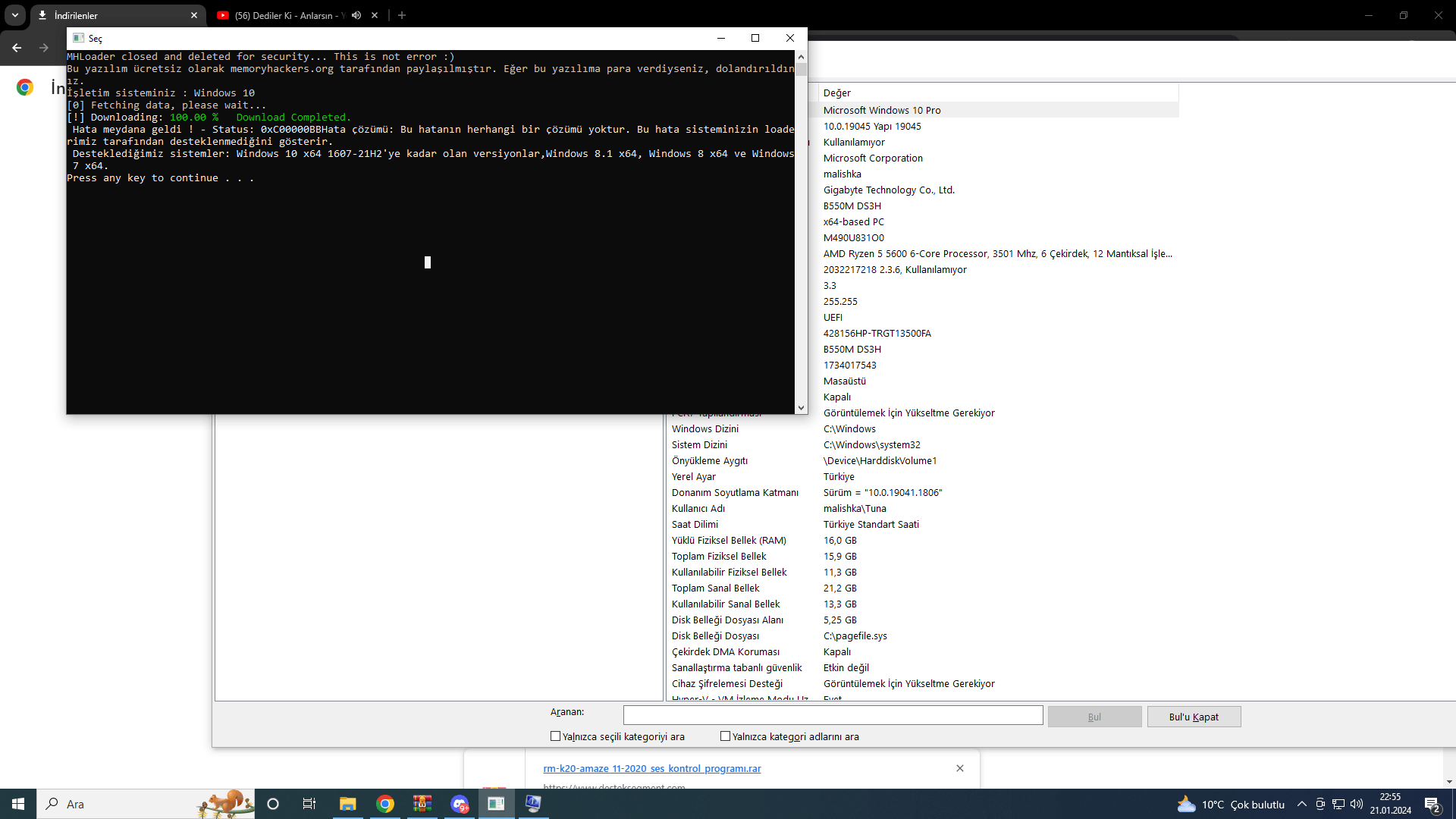Open the Windows Start menu
Image resolution: width=1456 pixels, height=819 pixels.
coord(18,804)
